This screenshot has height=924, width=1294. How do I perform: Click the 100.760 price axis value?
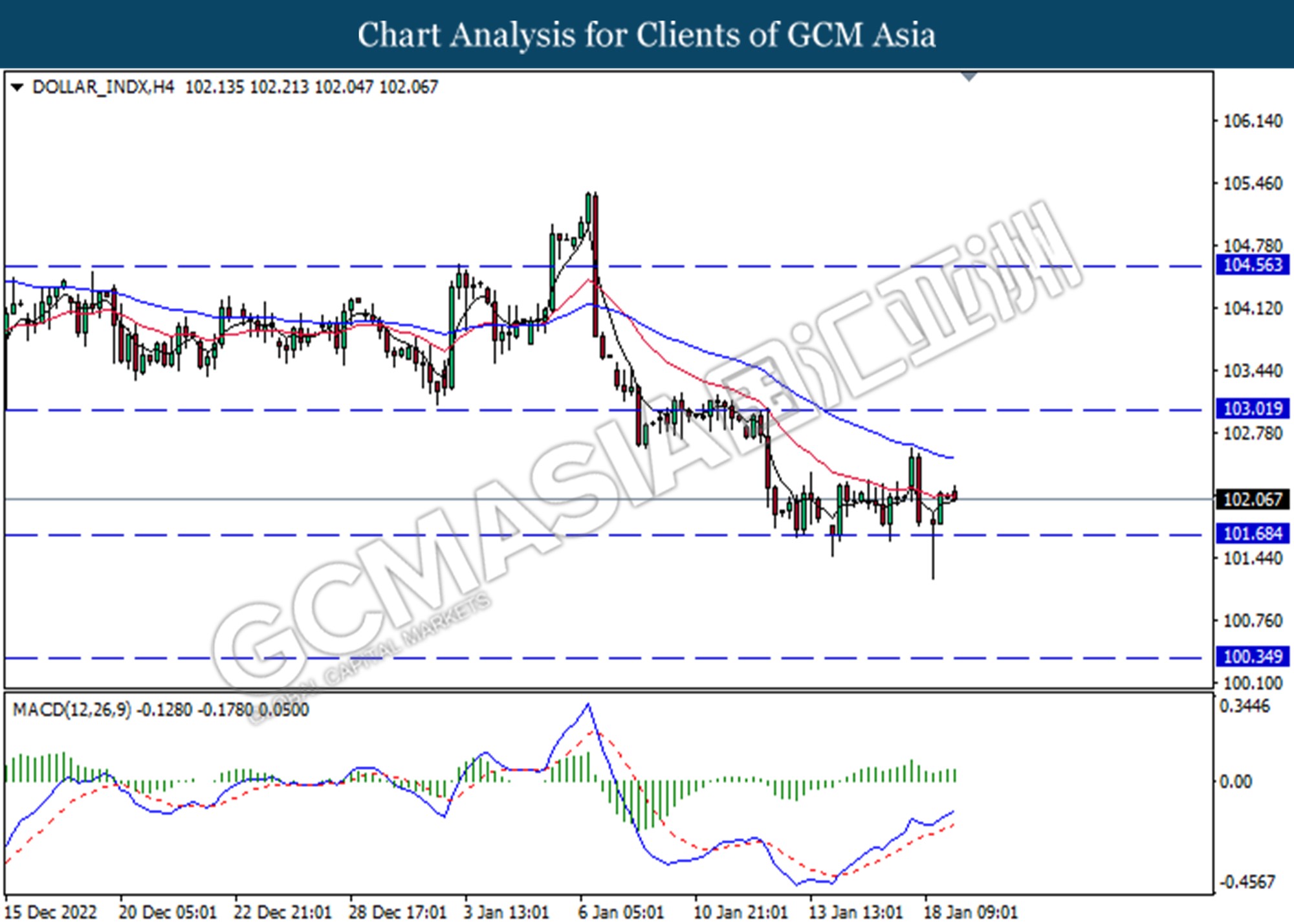1253,621
